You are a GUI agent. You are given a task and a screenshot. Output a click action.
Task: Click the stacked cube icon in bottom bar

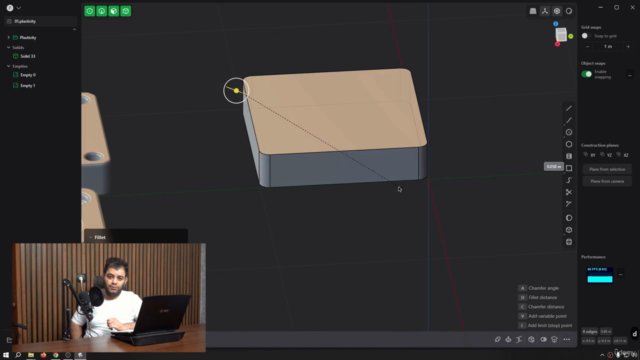click(554, 339)
